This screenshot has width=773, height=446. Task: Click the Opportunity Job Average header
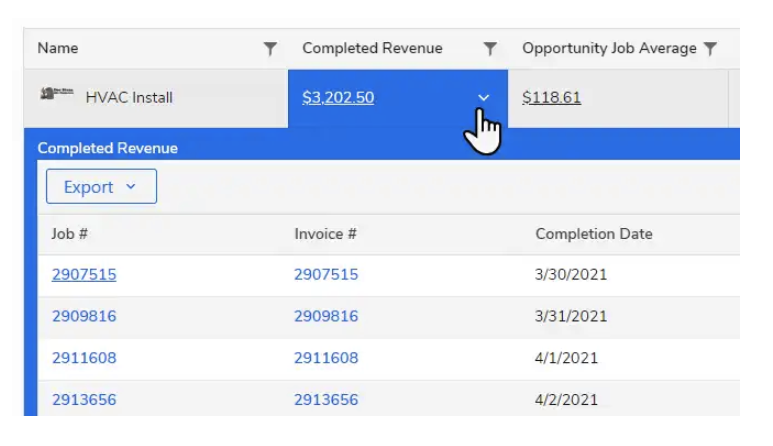click(609, 48)
